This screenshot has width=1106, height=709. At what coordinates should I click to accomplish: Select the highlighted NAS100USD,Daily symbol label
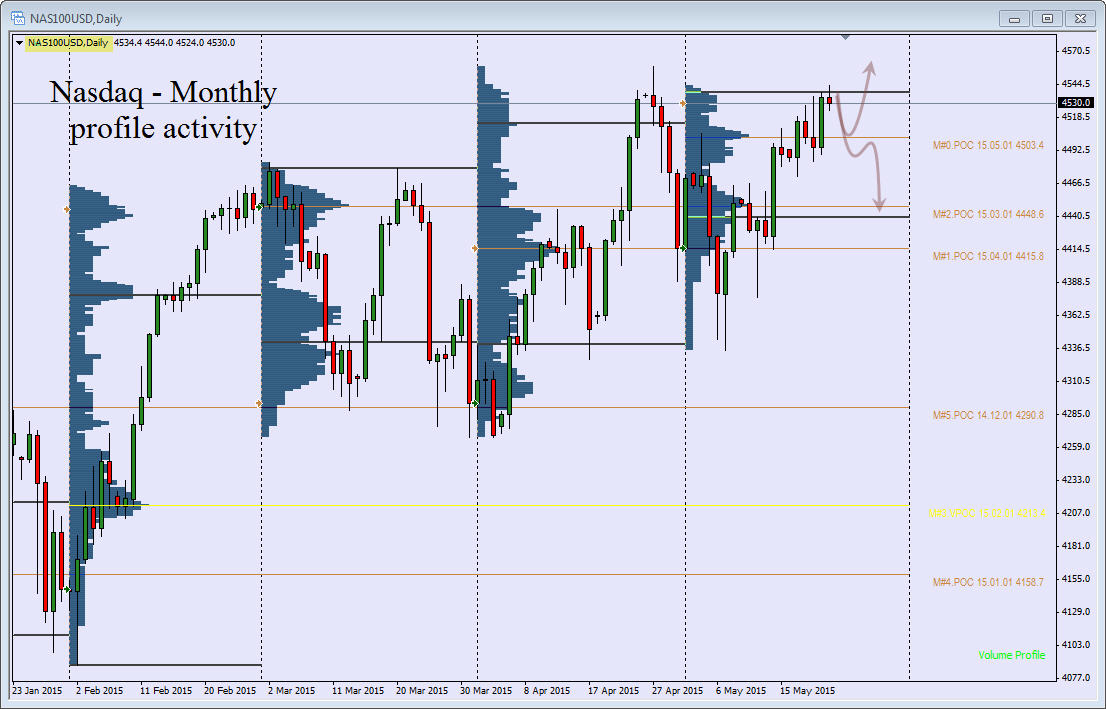coord(68,43)
